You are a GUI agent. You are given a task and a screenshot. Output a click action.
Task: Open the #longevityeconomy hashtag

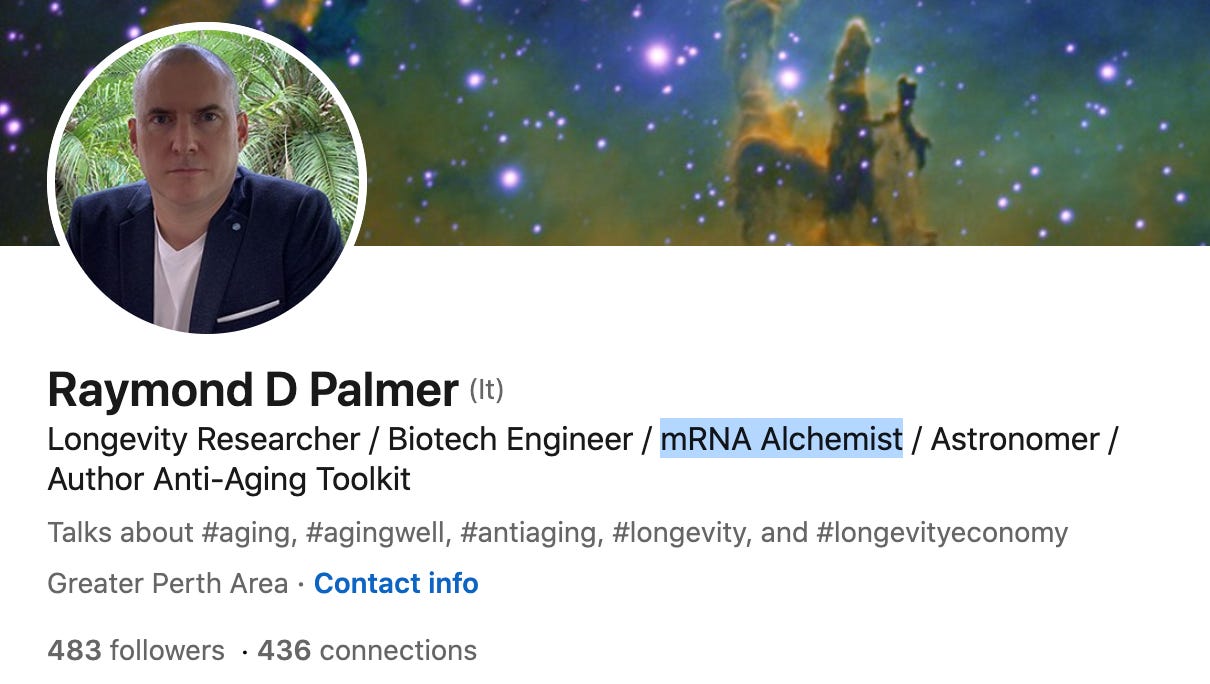942,533
